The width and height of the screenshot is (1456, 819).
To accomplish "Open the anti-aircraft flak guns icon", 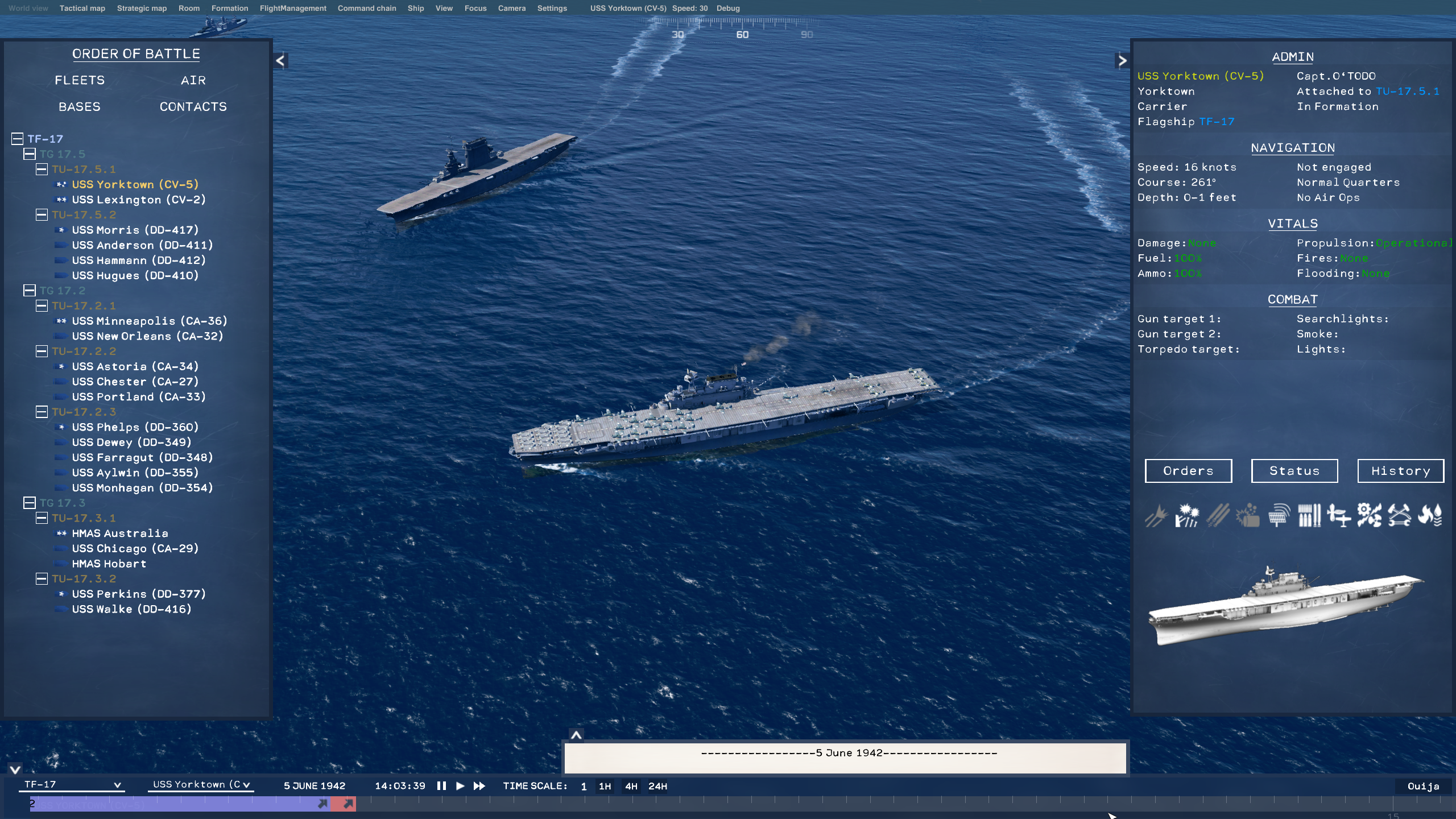I will tap(1186, 515).
